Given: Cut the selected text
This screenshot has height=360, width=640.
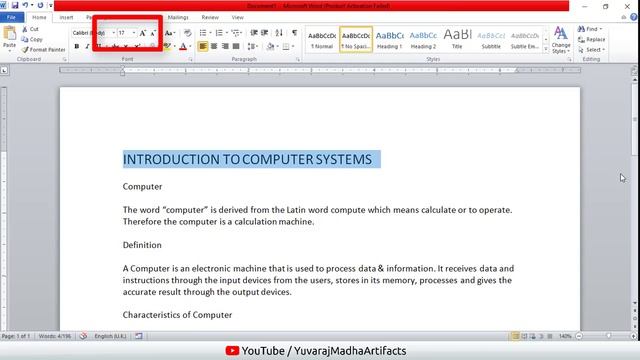Looking at the screenshot, I should click(31, 29).
